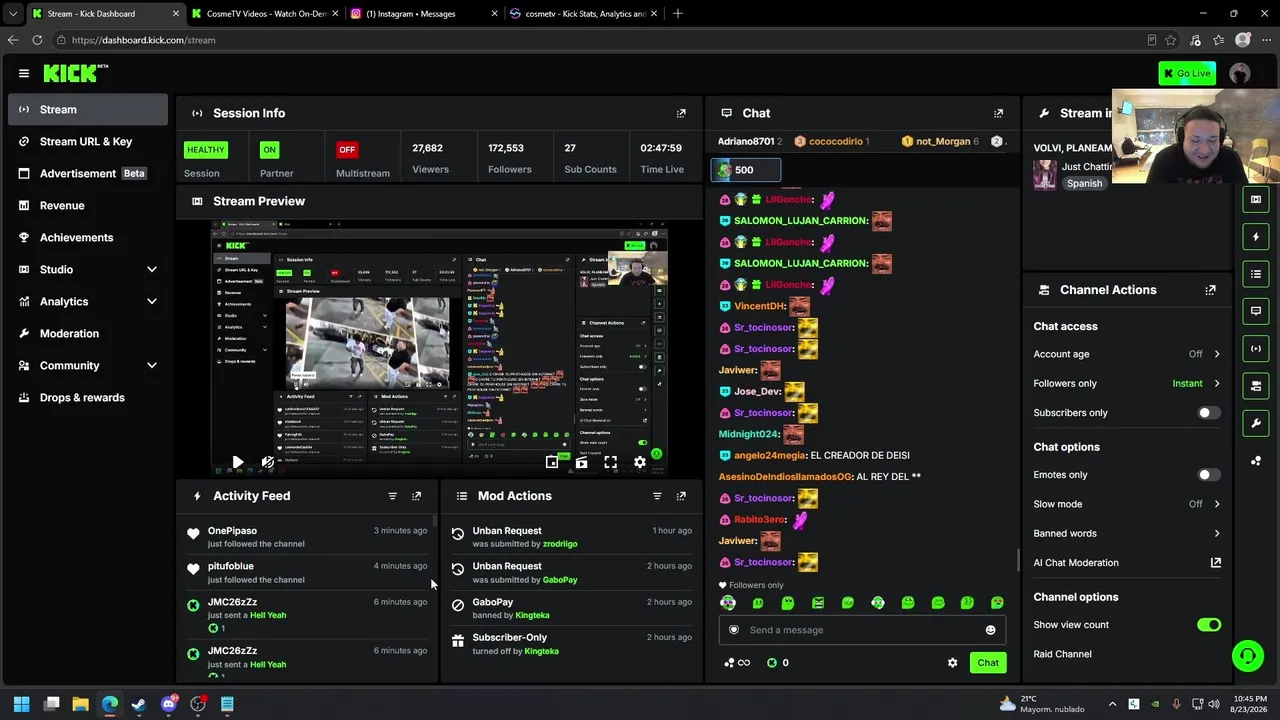Viewport: 1280px width, 720px height.
Task: Click the Activity Feed scrollbar
Action: click(435, 522)
